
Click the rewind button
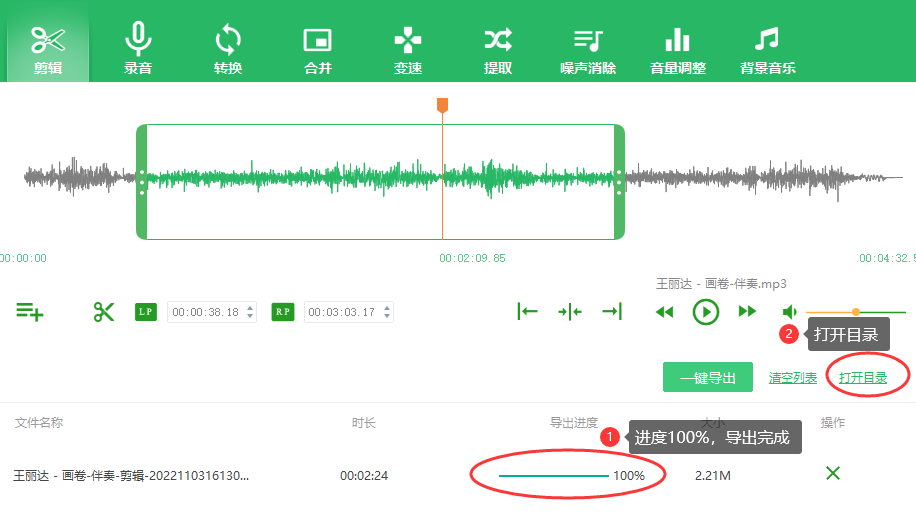coord(665,312)
